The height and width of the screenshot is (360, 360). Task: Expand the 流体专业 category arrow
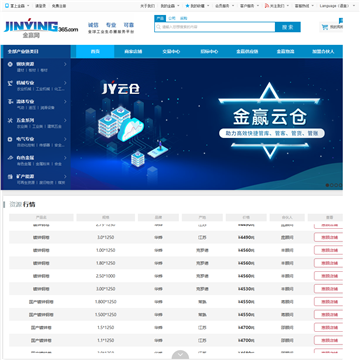pyautogui.click(x=65, y=101)
